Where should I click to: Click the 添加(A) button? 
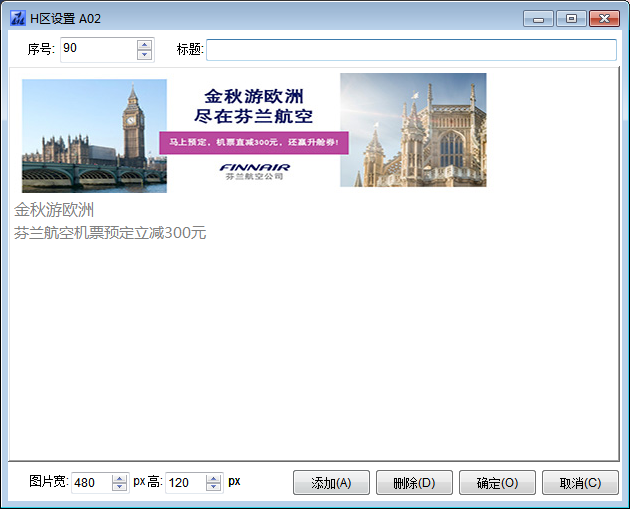[x=331, y=482]
